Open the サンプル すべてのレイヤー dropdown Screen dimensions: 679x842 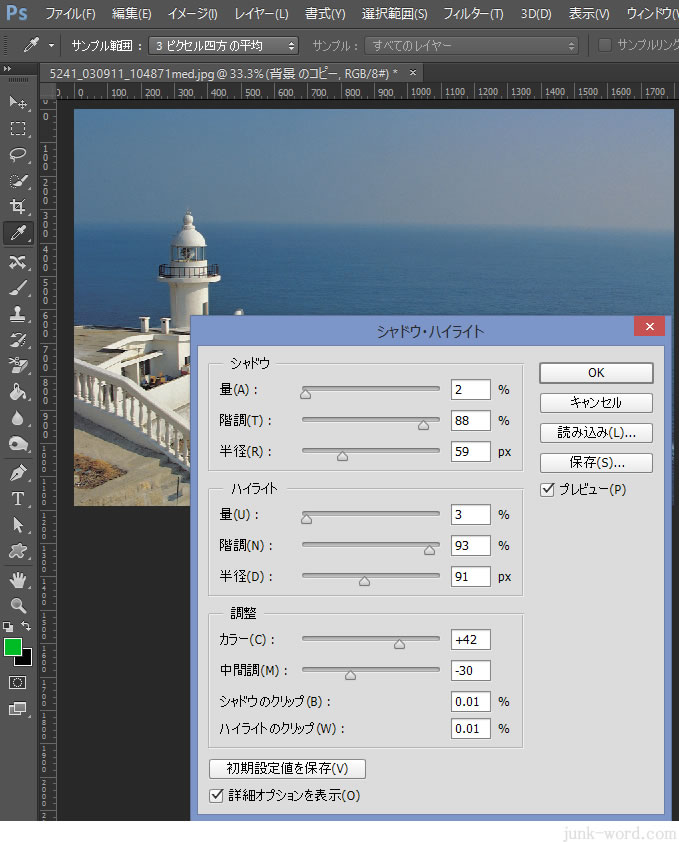[x=471, y=46]
